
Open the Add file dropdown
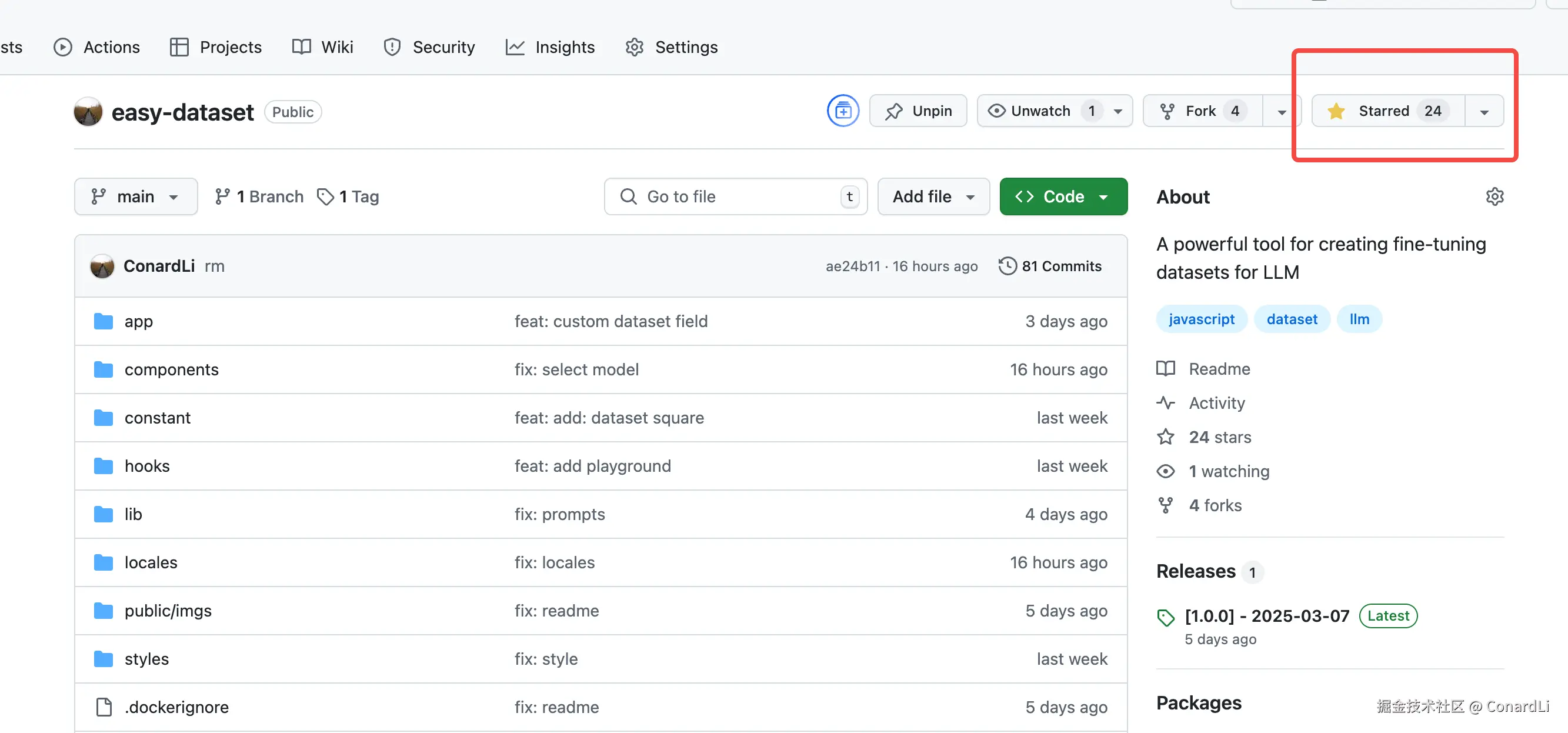click(933, 196)
